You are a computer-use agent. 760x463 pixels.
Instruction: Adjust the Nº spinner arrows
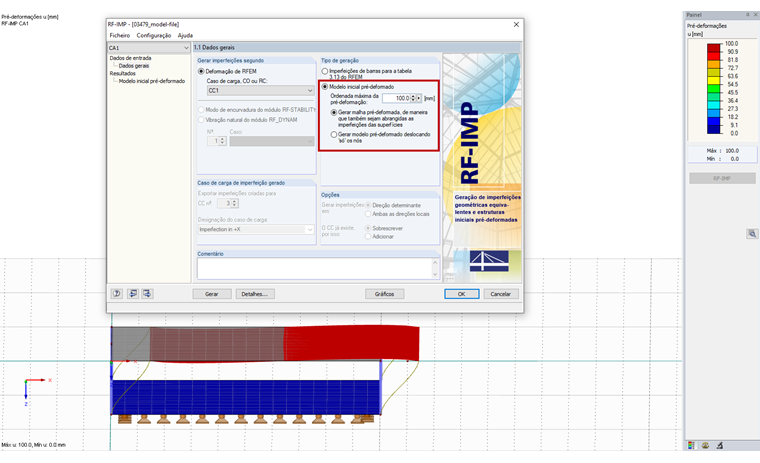click(222, 141)
